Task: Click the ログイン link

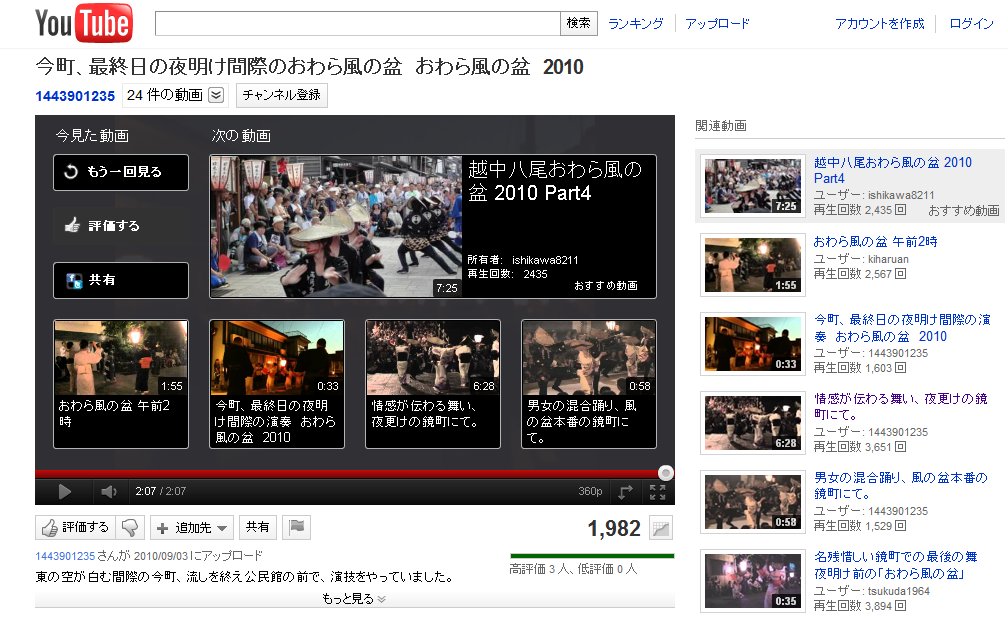Action: click(x=971, y=24)
